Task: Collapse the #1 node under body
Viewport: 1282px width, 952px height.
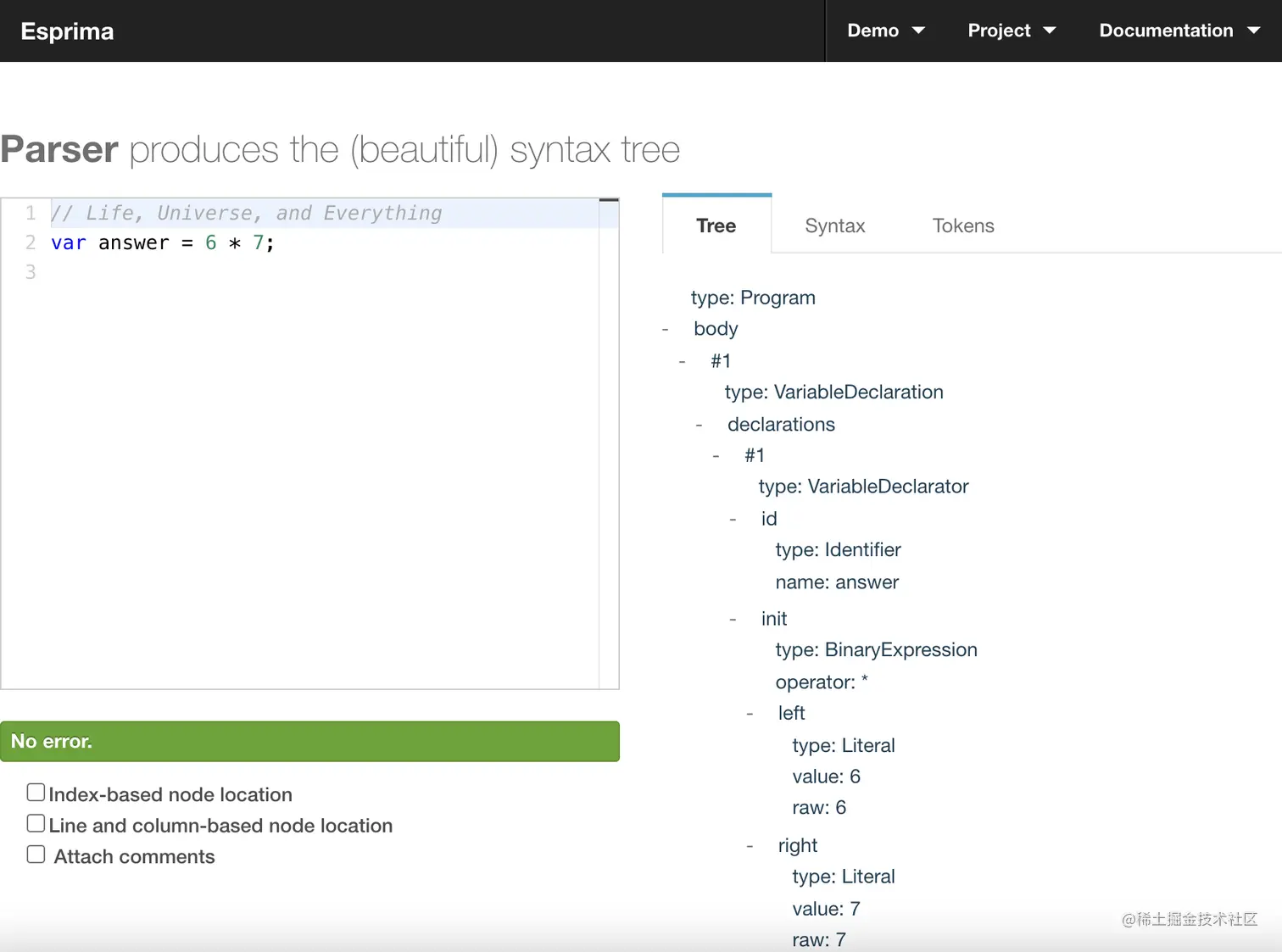Action: 683,361
